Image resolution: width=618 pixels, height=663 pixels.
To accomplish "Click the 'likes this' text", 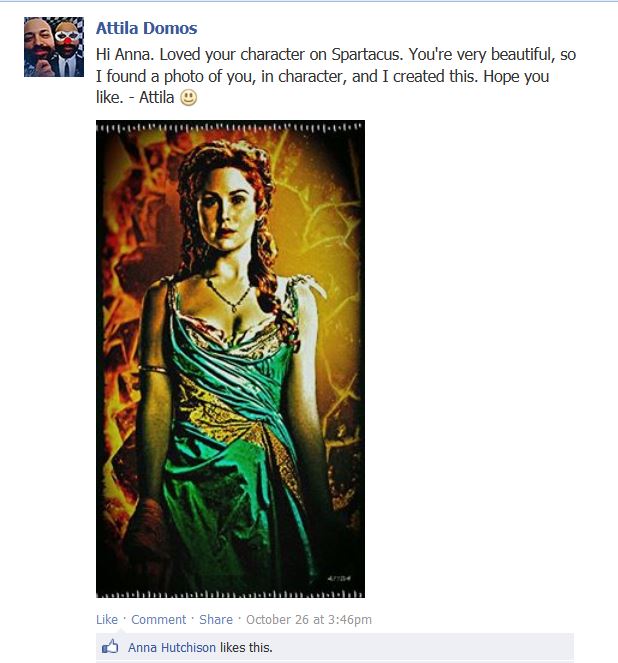I will 246,647.
